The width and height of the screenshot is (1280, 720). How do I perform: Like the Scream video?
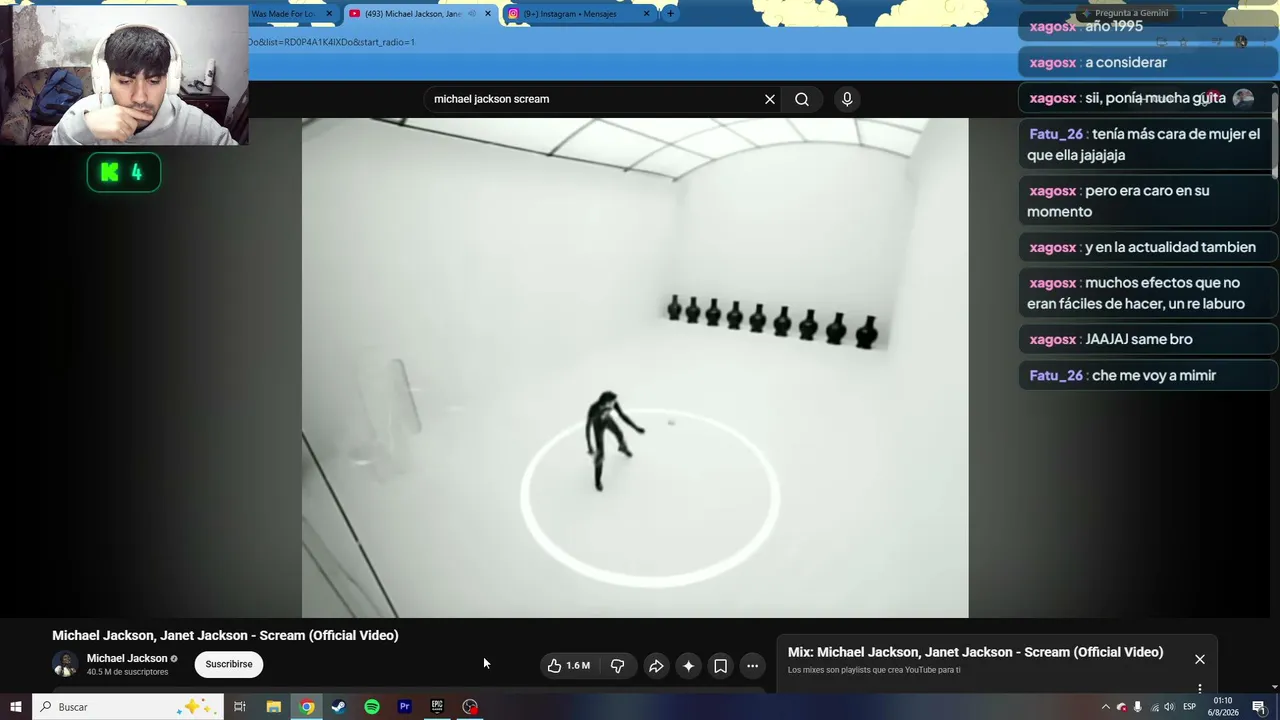[x=569, y=666]
